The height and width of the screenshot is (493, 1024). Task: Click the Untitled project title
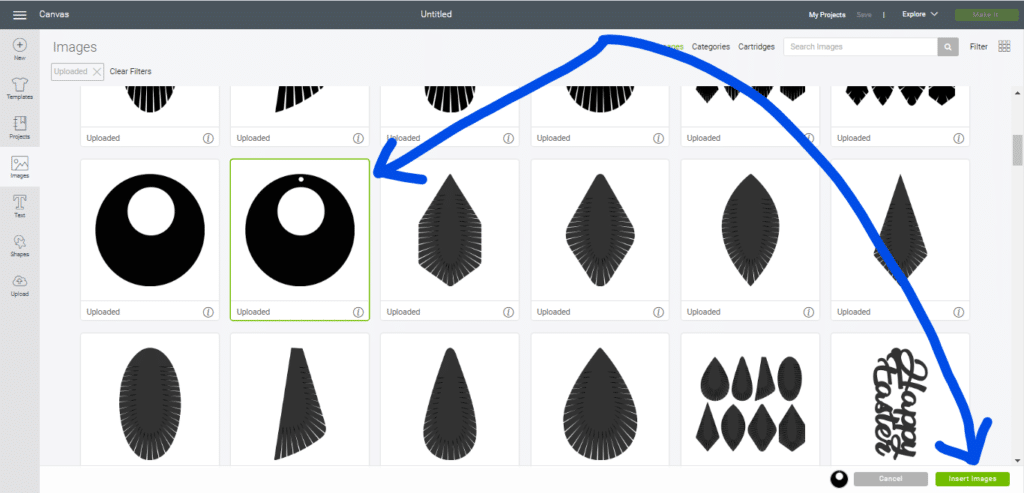click(x=436, y=14)
